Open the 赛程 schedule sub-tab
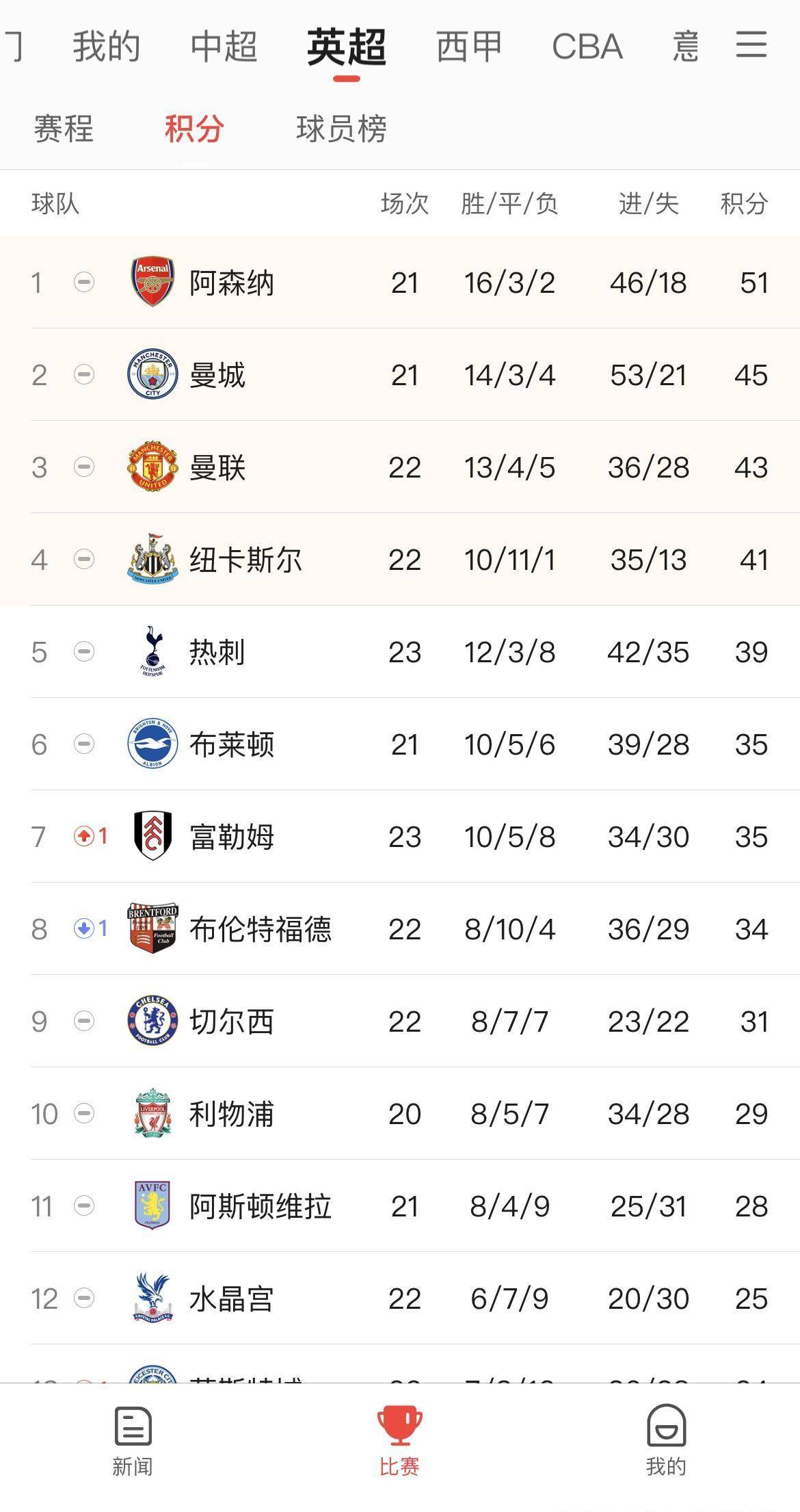Viewport: 800px width, 1512px height. coord(64,129)
